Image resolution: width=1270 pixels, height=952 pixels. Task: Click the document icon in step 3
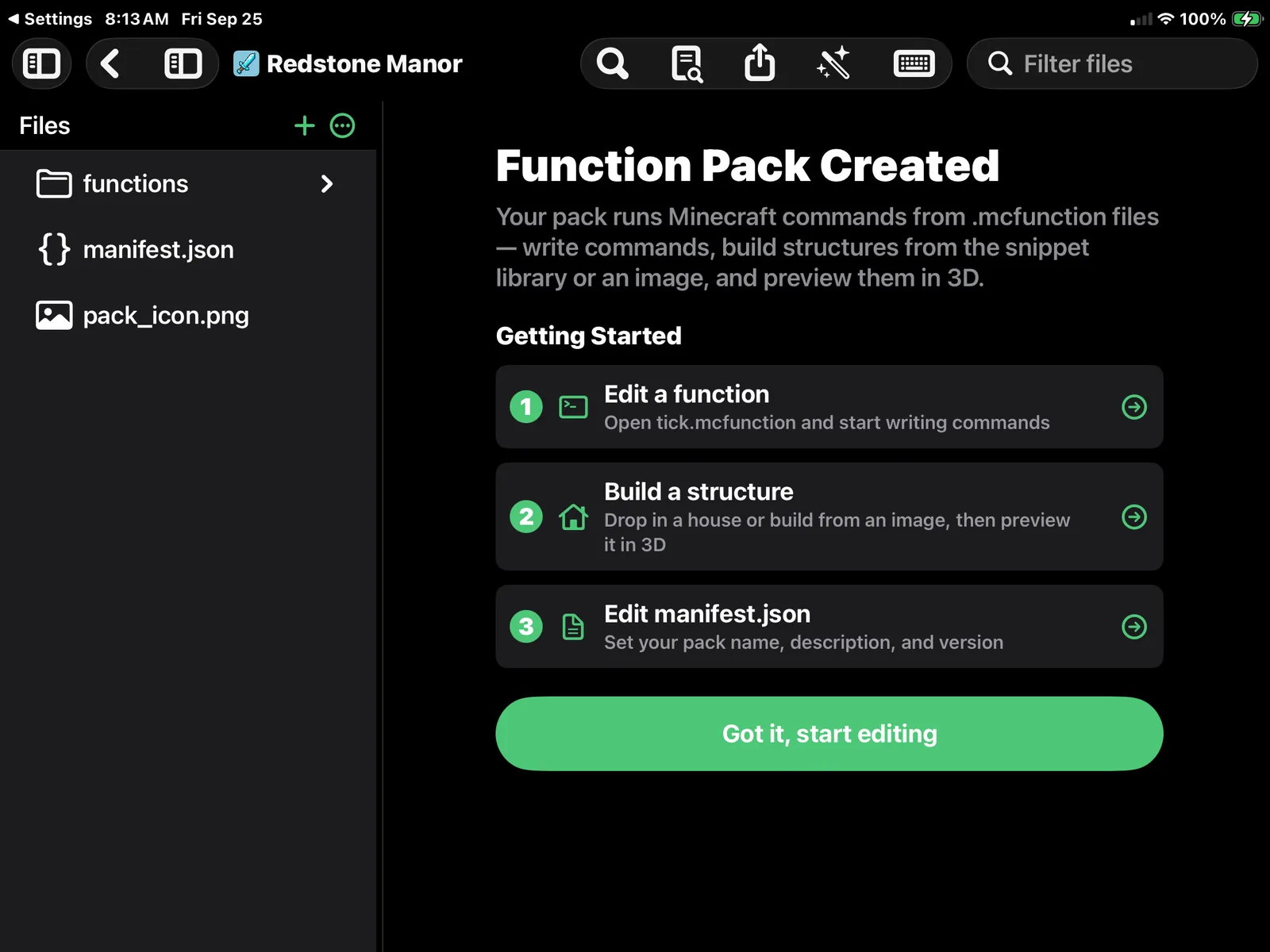click(x=573, y=627)
